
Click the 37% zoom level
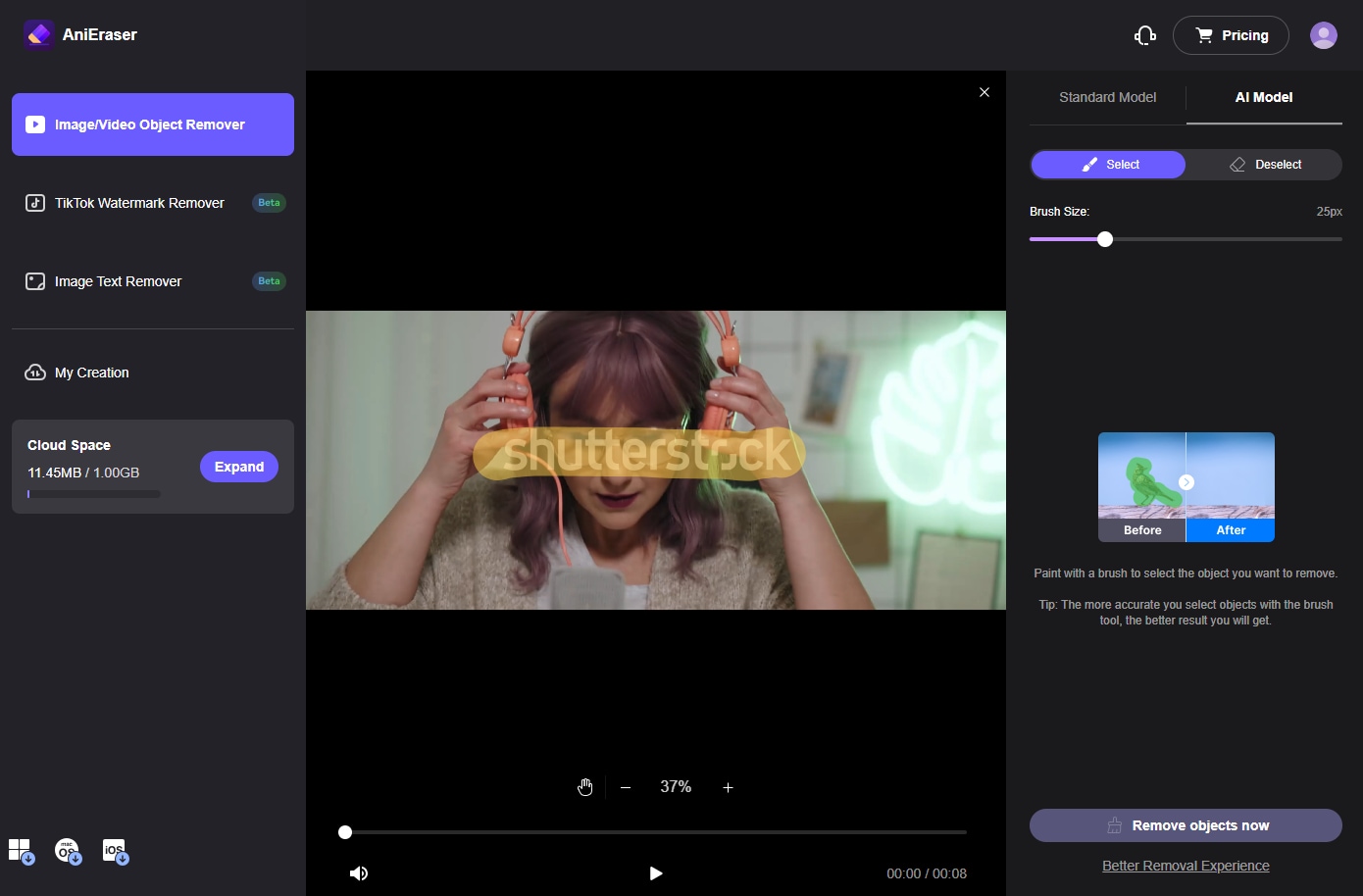(676, 786)
